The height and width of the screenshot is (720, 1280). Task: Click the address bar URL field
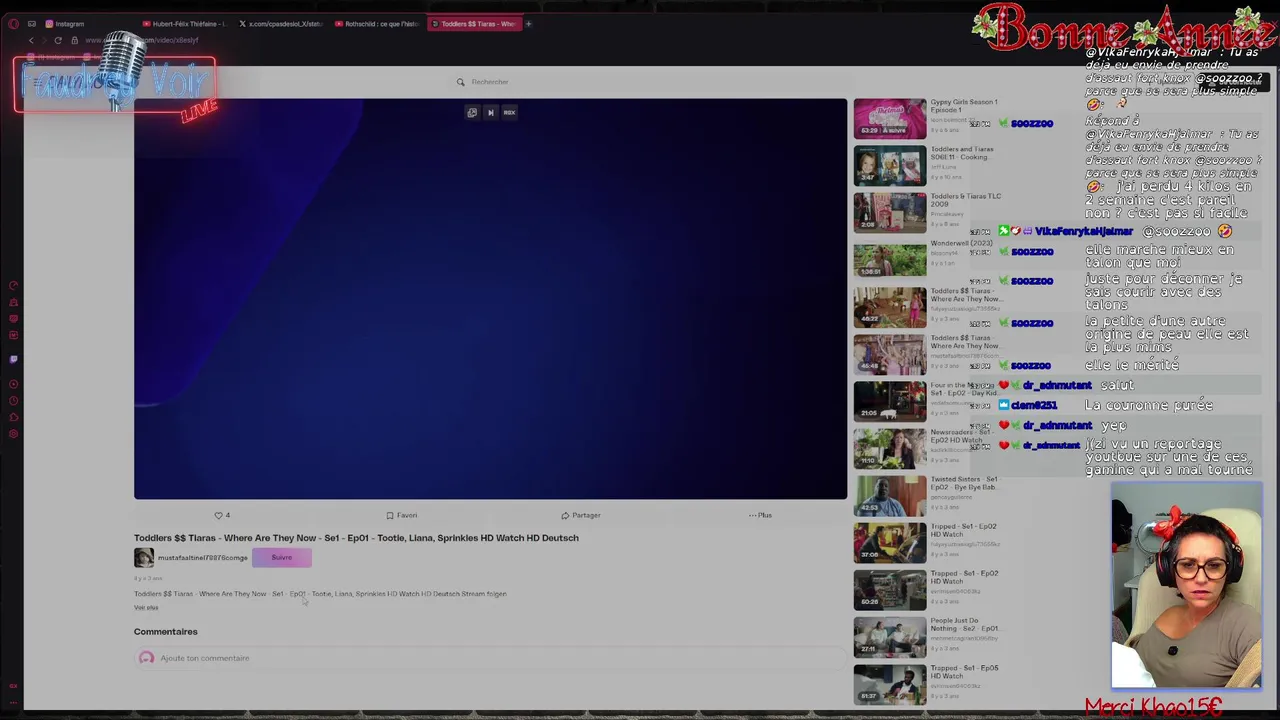[x=140, y=40]
